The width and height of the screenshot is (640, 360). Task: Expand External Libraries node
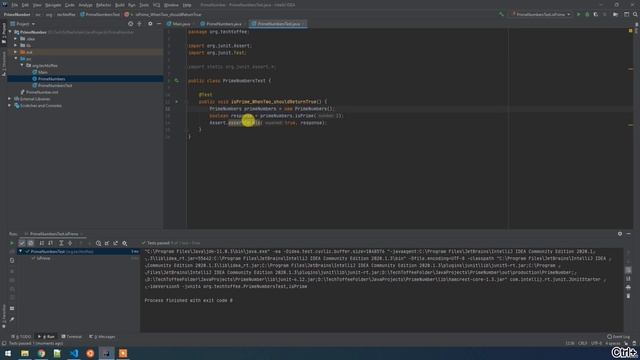tap(10, 99)
